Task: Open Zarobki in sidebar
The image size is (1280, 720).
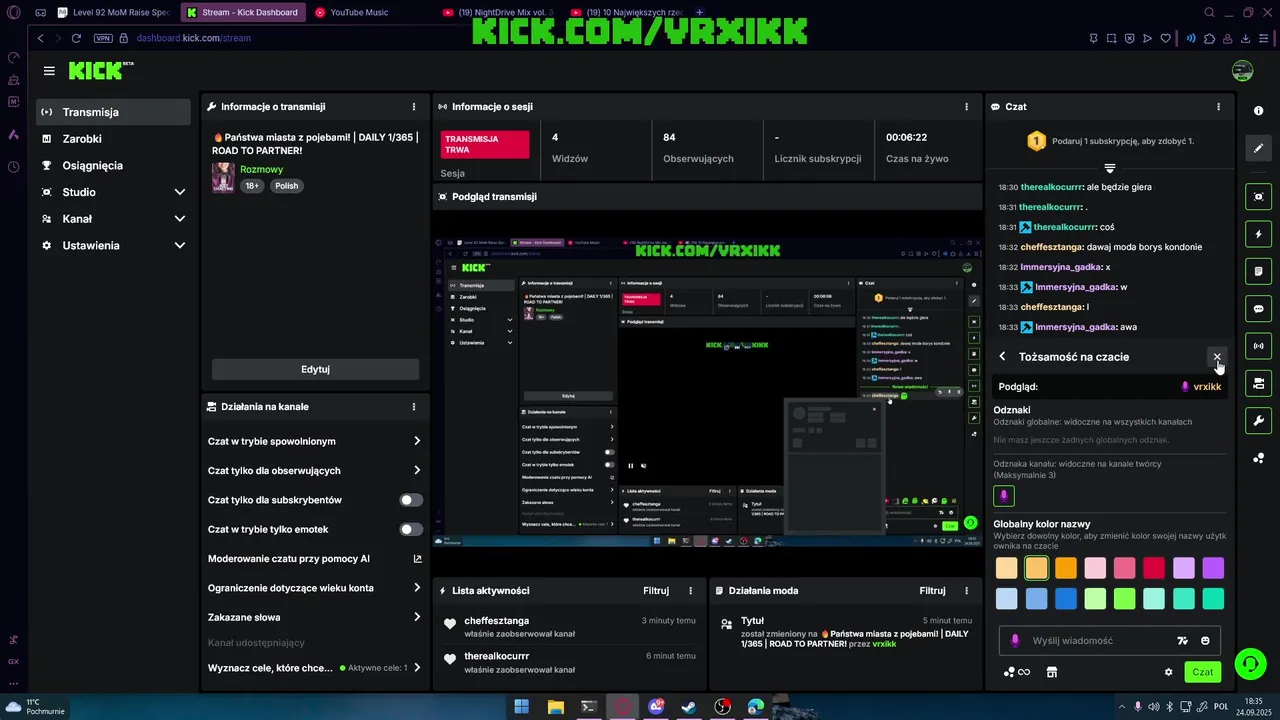Action: [113, 139]
